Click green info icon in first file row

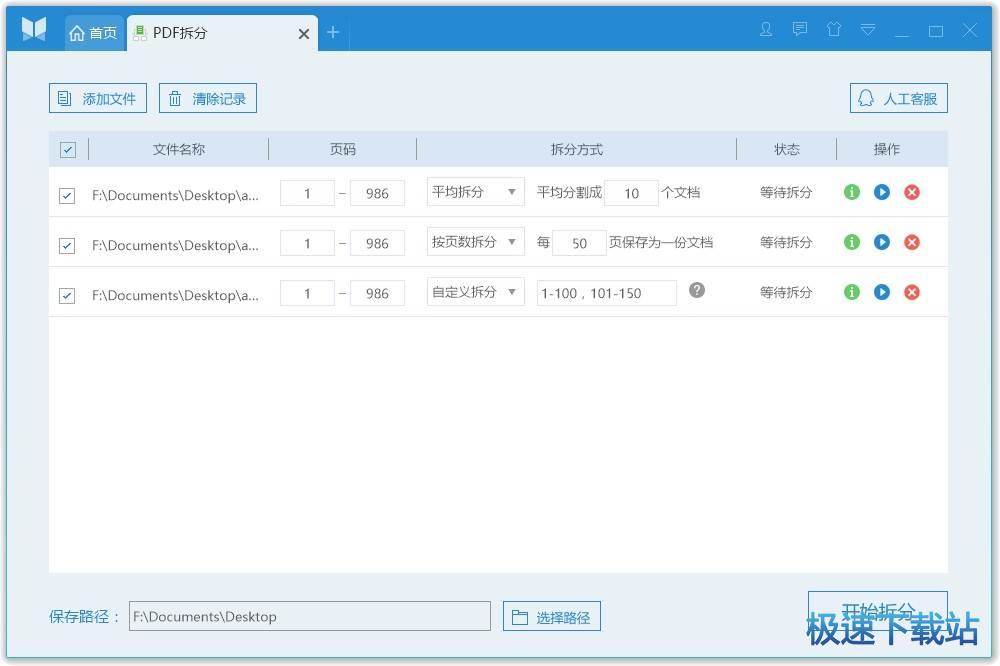pyautogui.click(x=851, y=192)
